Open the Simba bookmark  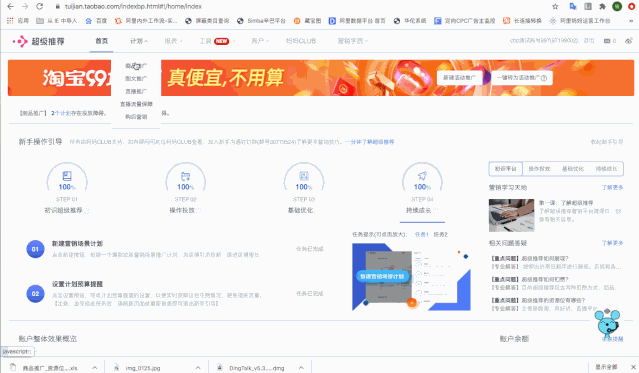(261, 21)
